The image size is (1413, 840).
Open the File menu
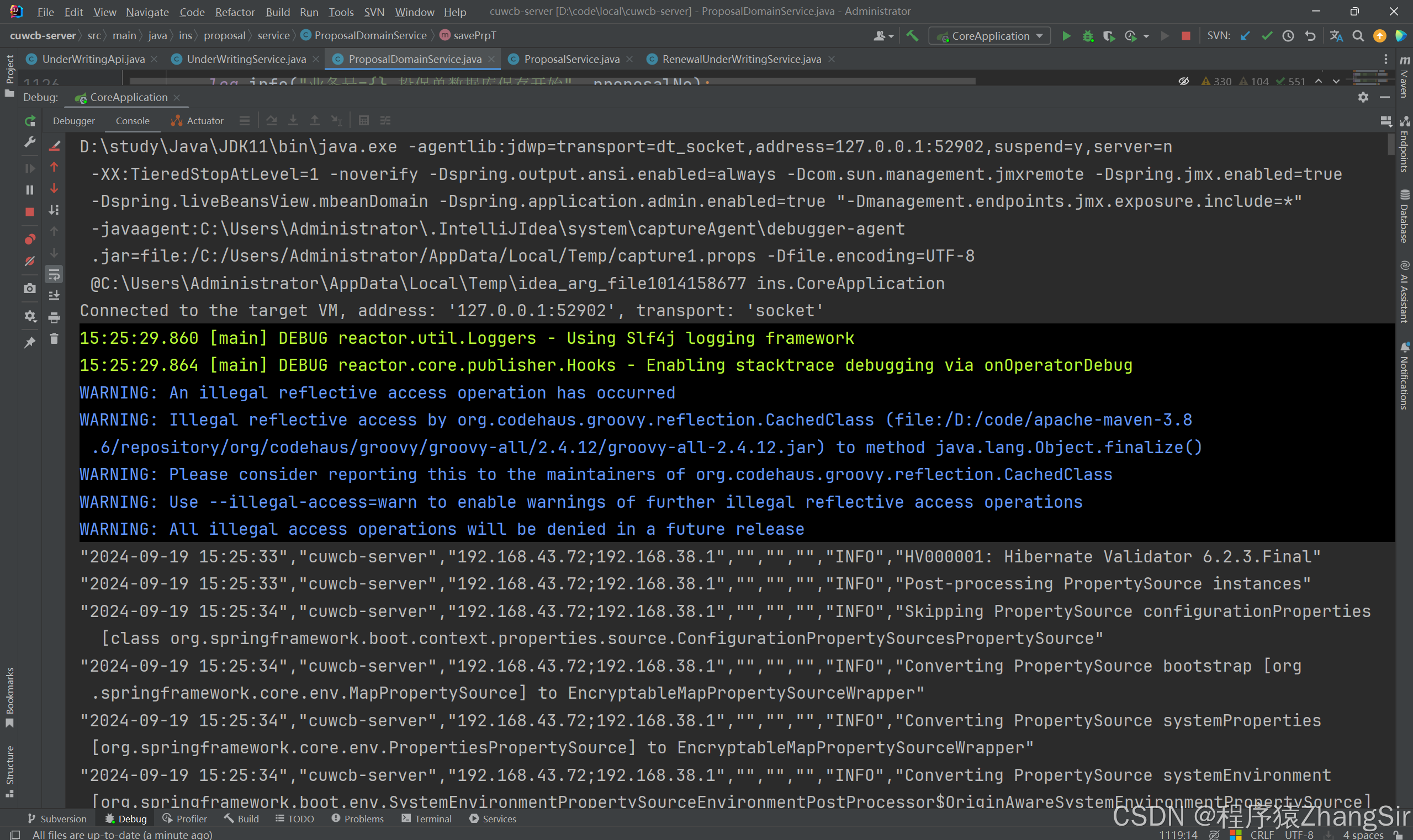(45, 12)
